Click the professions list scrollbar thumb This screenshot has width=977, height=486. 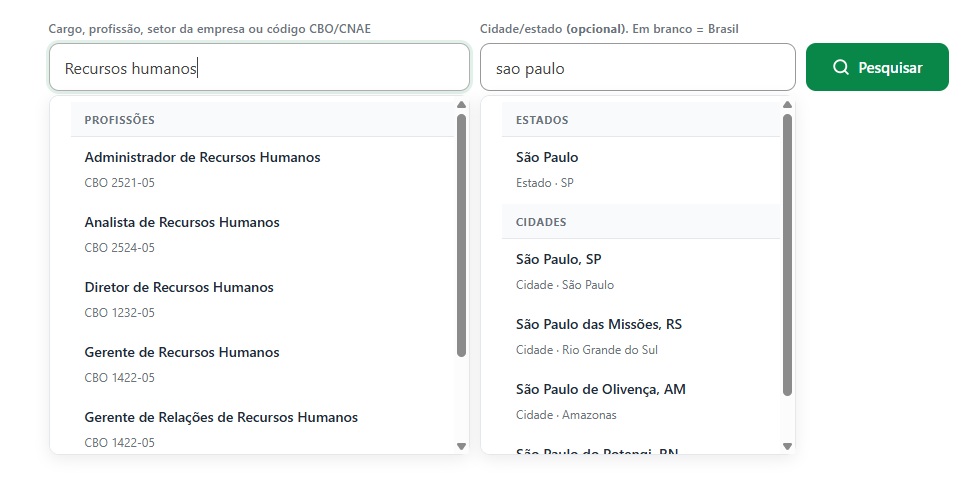pos(461,236)
